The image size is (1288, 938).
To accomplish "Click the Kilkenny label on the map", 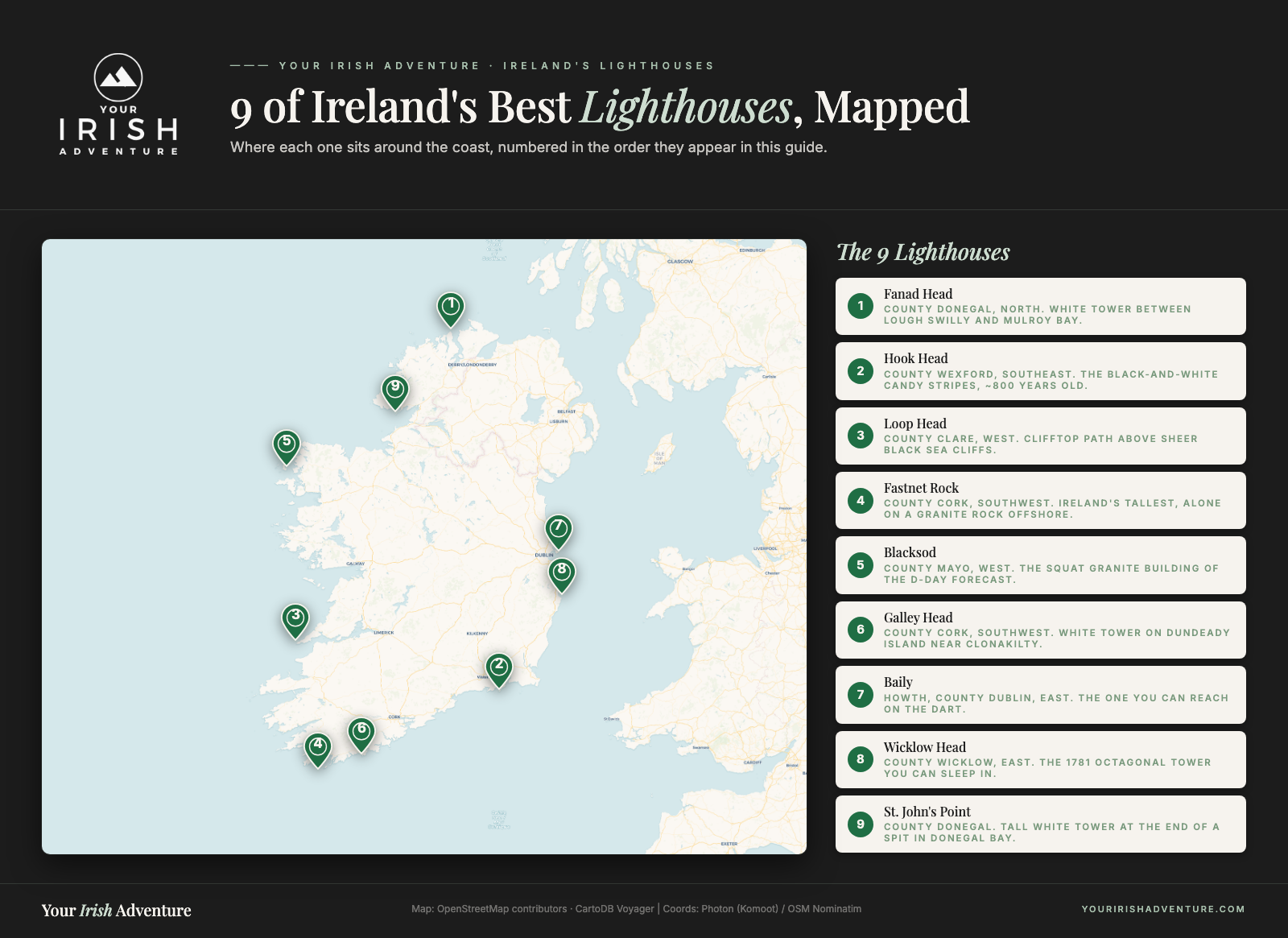I will [x=477, y=634].
